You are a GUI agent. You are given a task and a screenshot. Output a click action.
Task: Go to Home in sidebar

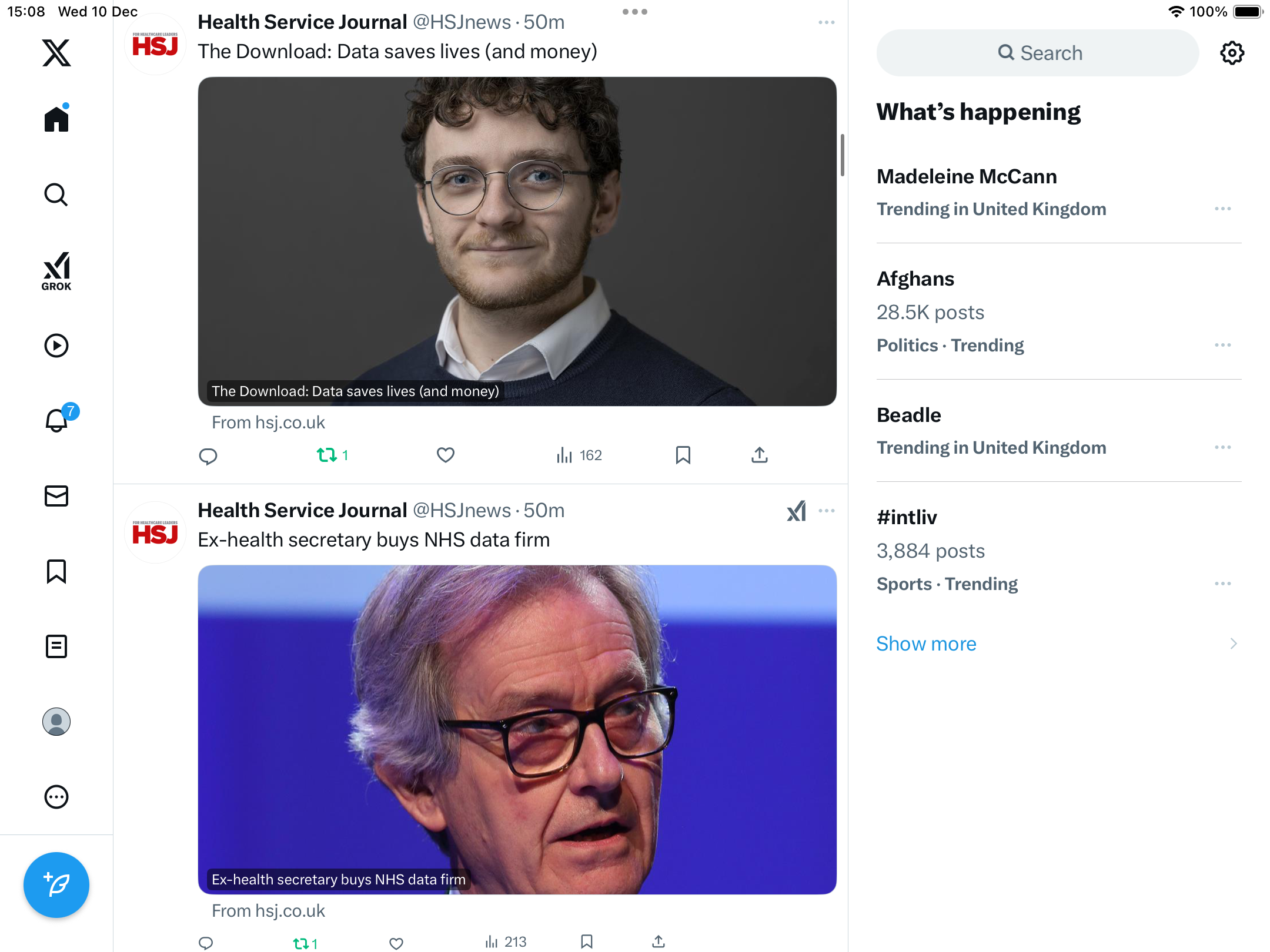tap(56, 119)
